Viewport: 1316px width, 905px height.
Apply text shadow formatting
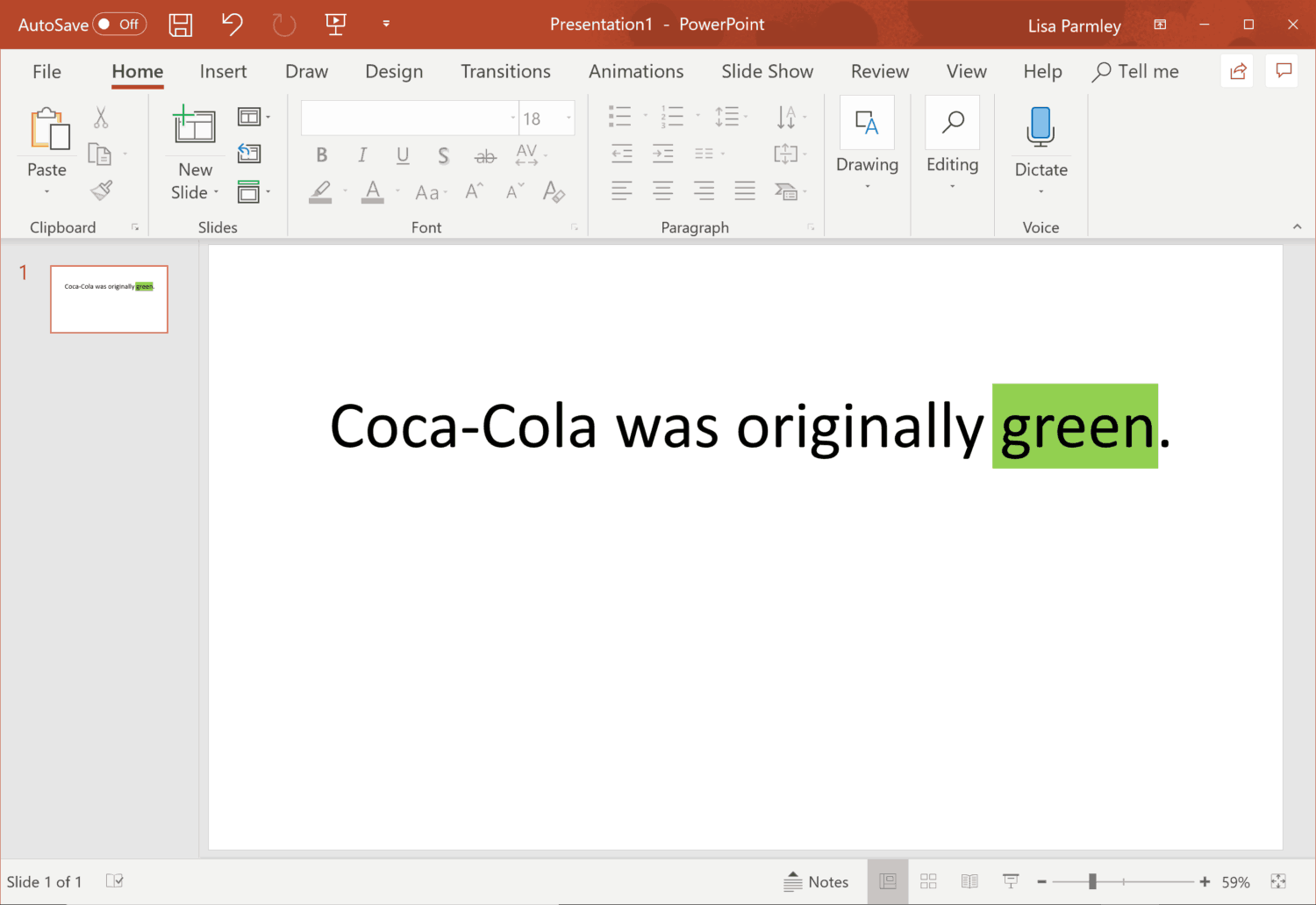[x=444, y=155]
